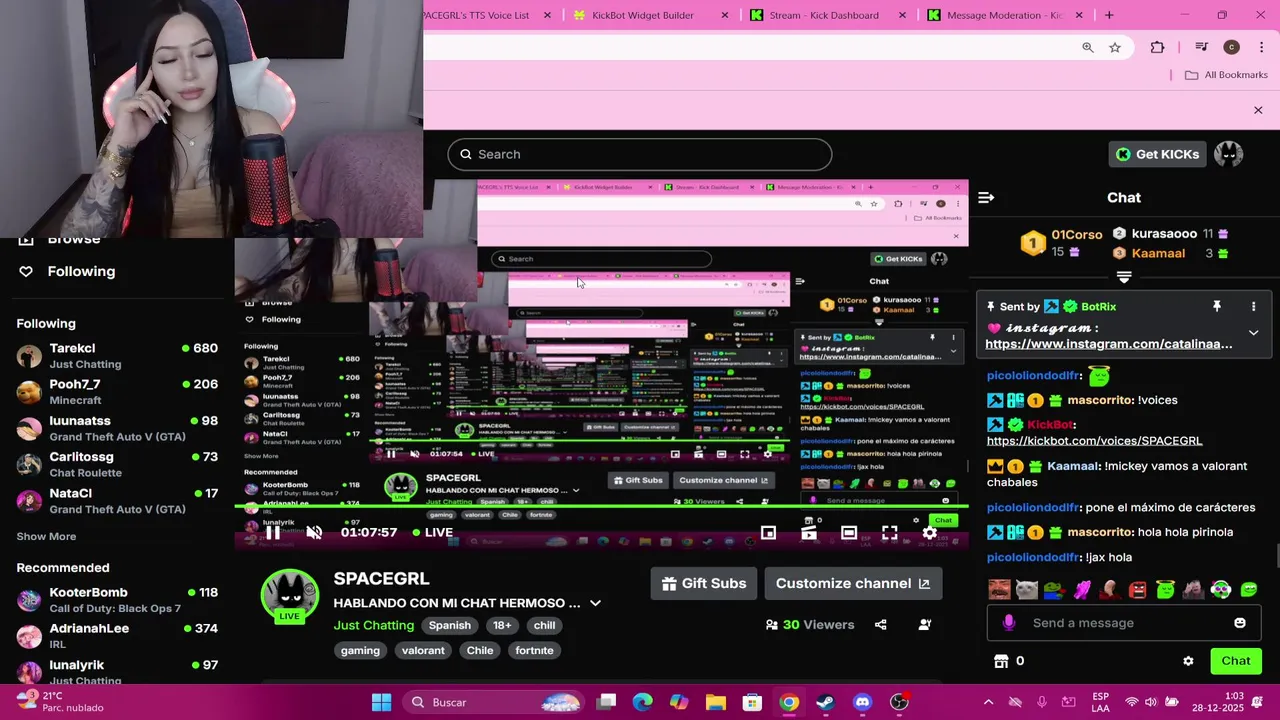Open File Explorer from the taskbar

715,702
